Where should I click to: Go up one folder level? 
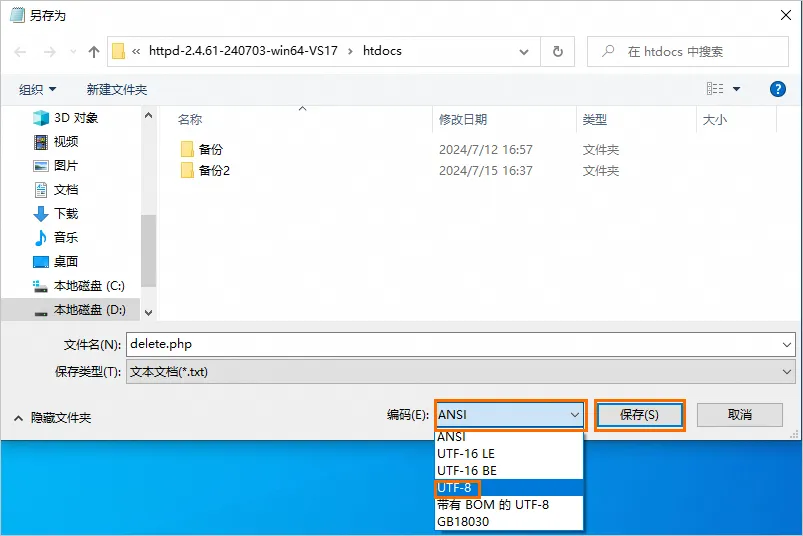[x=94, y=52]
